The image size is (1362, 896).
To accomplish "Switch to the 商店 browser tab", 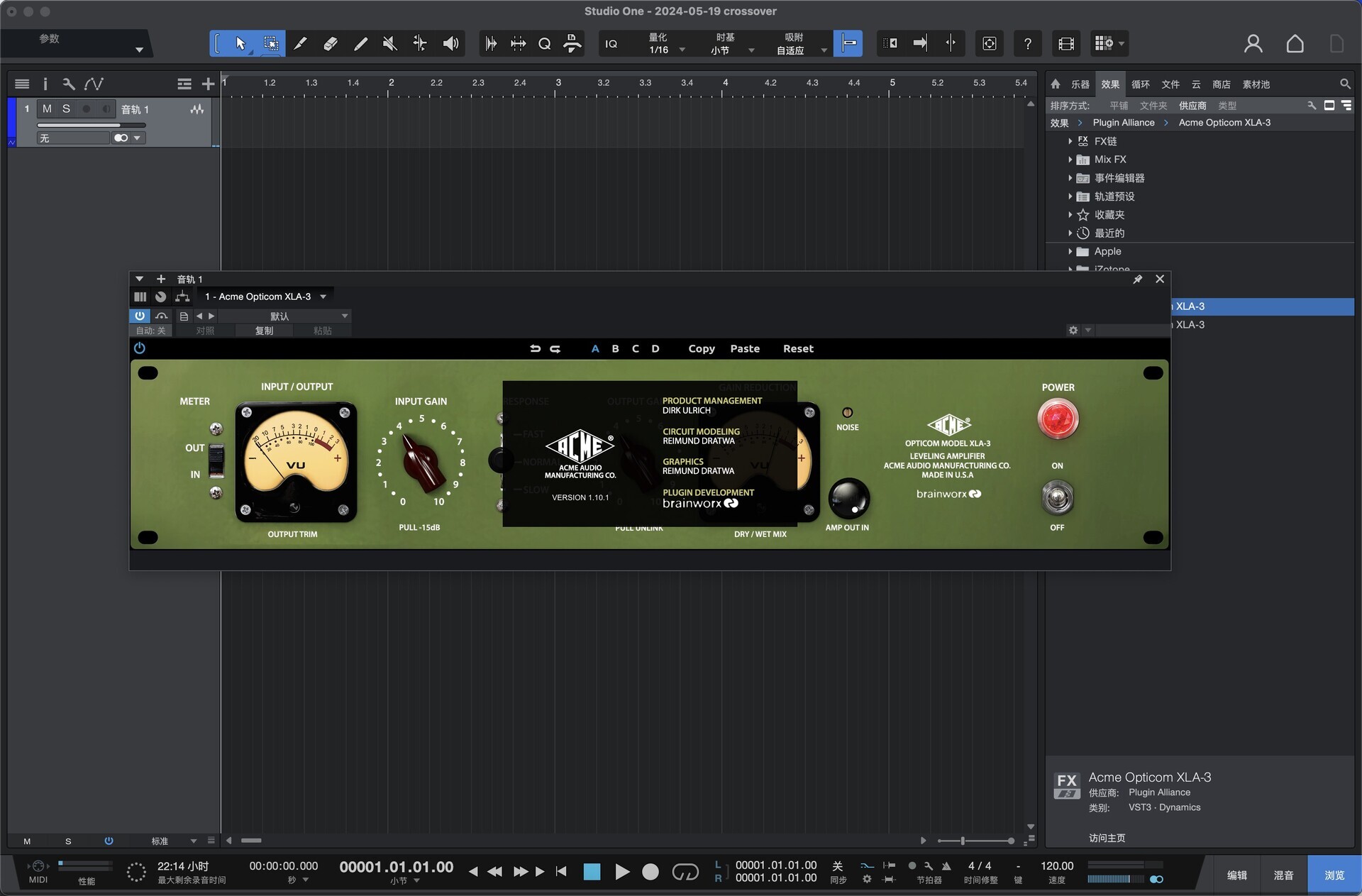I will (1222, 84).
